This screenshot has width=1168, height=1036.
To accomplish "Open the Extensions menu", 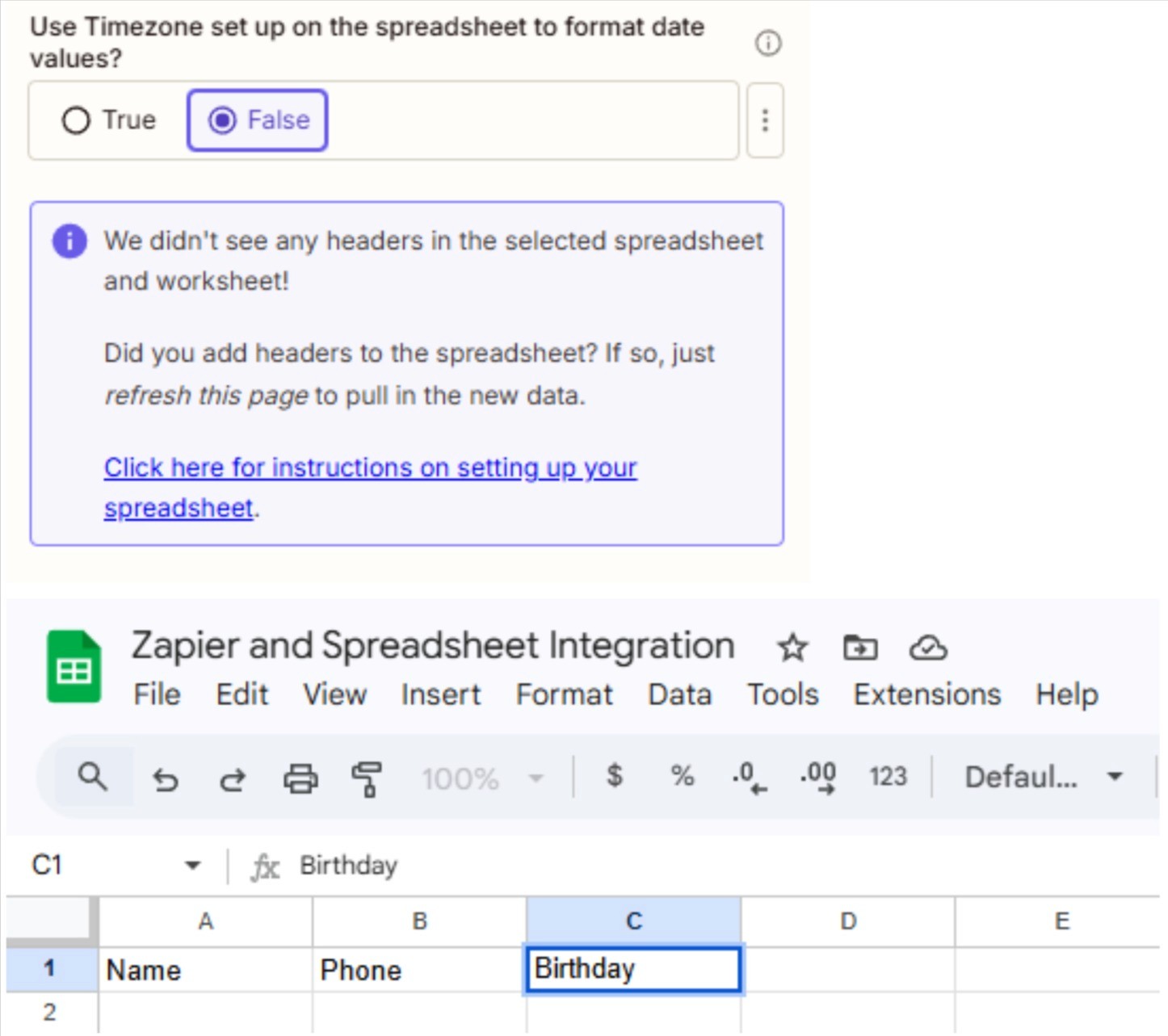I will click(x=927, y=694).
